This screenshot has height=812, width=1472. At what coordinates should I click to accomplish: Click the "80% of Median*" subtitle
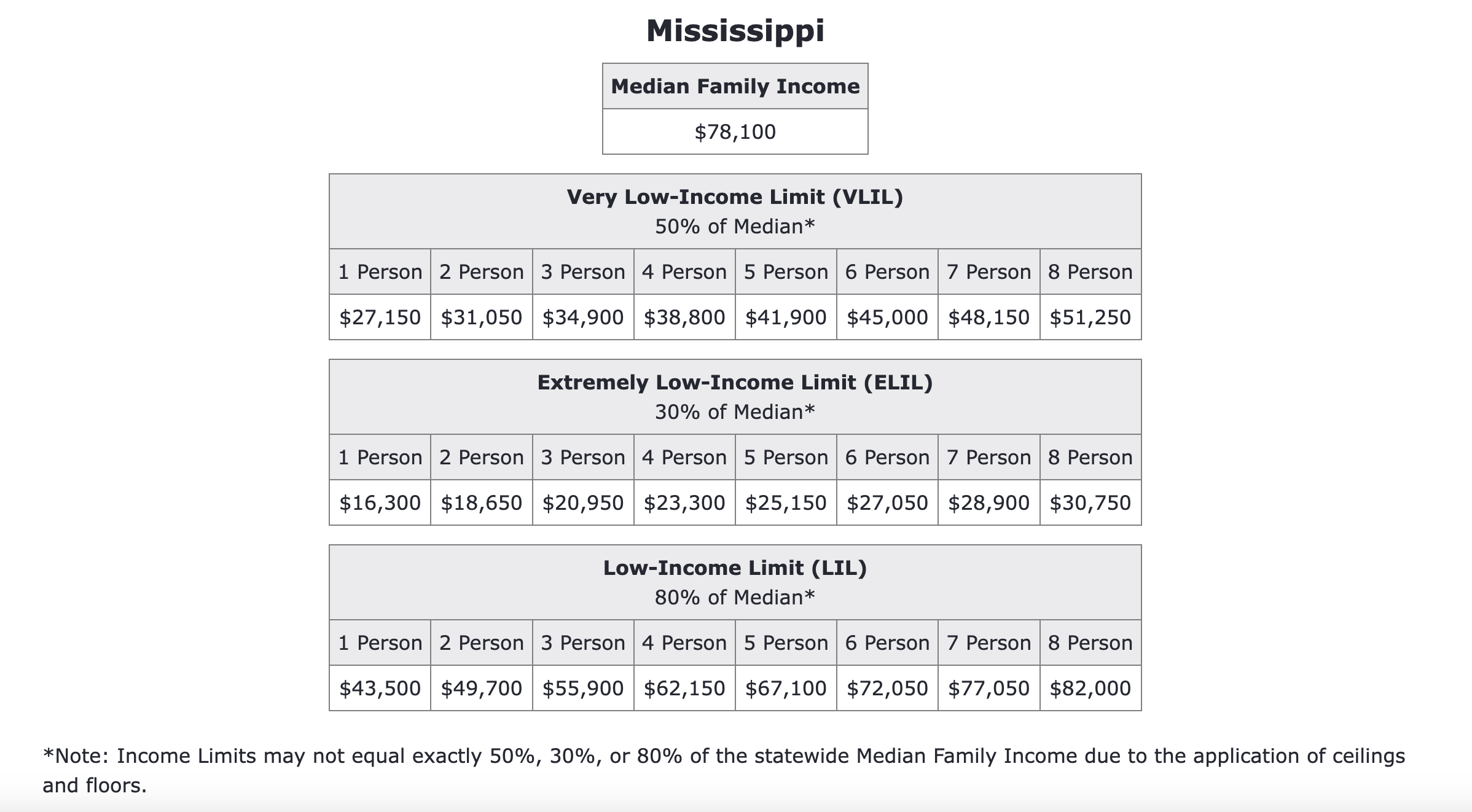(x=735, y=598)
